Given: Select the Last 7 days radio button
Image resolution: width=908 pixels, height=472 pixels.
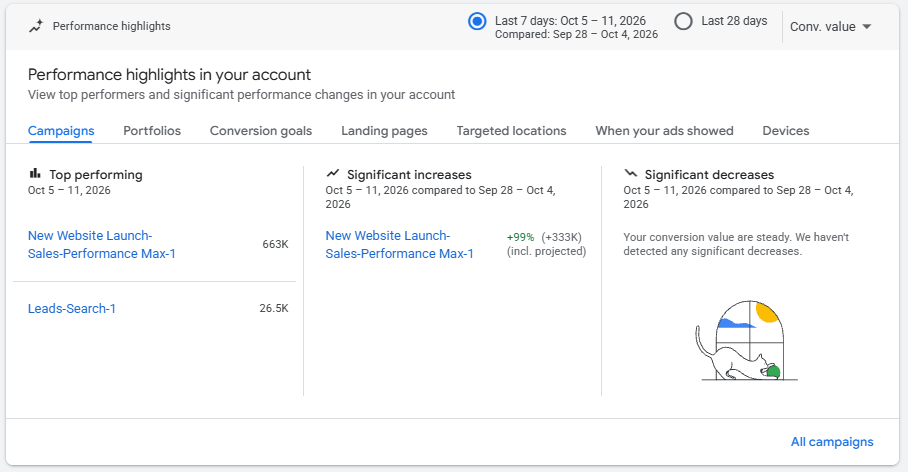Looking at the screenshot, I should click(x=477, y=22).
